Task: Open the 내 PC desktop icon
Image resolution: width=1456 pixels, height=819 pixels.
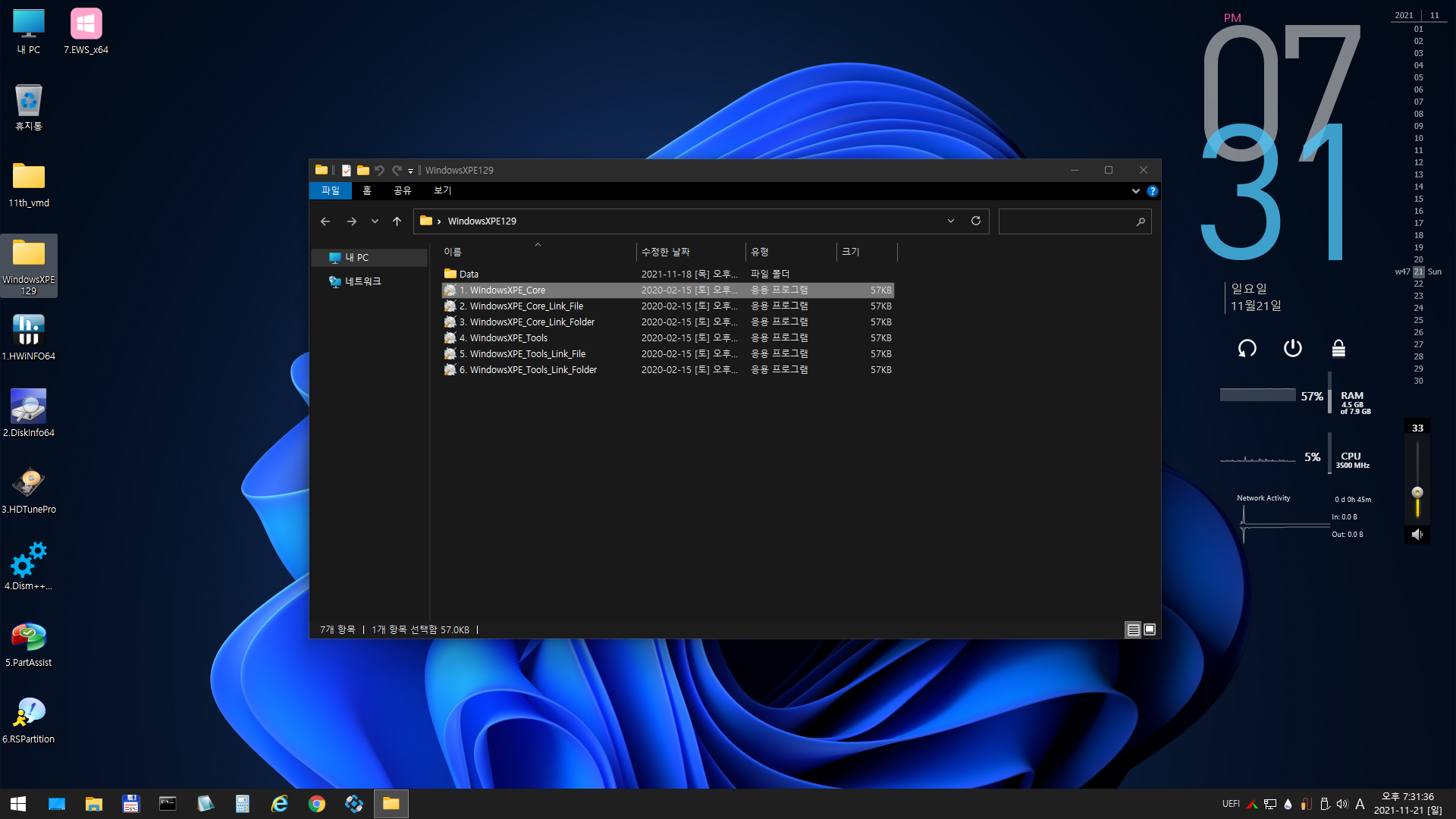Action: coord(29,31)
